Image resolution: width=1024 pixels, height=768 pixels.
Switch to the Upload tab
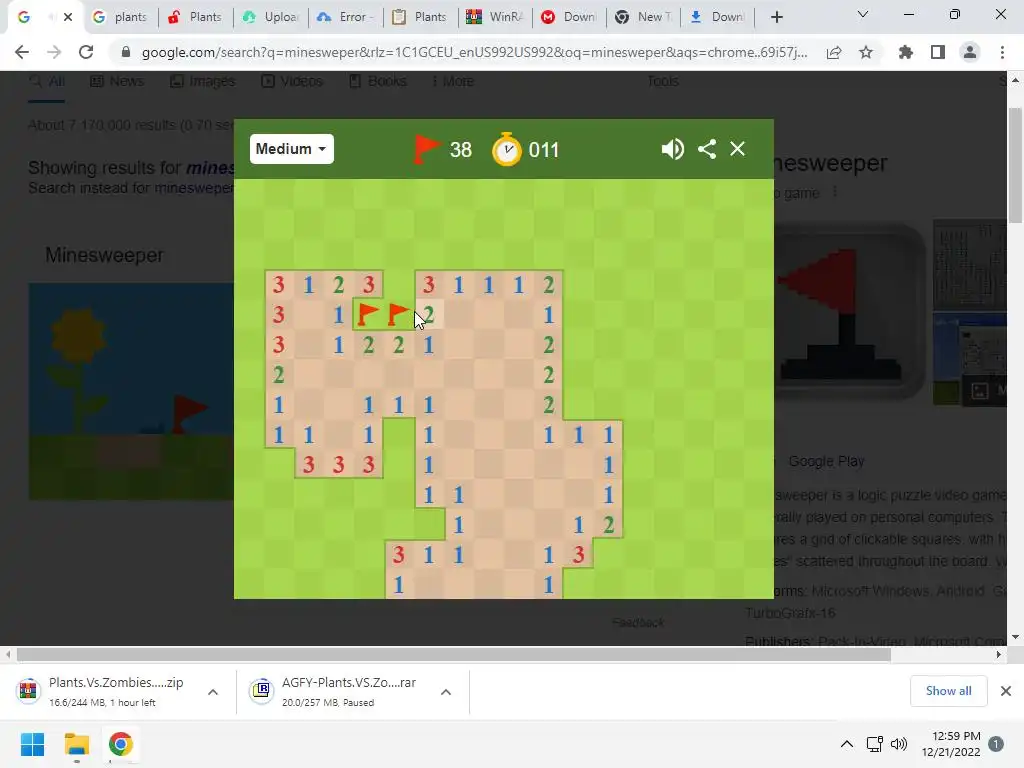point(271,17)
